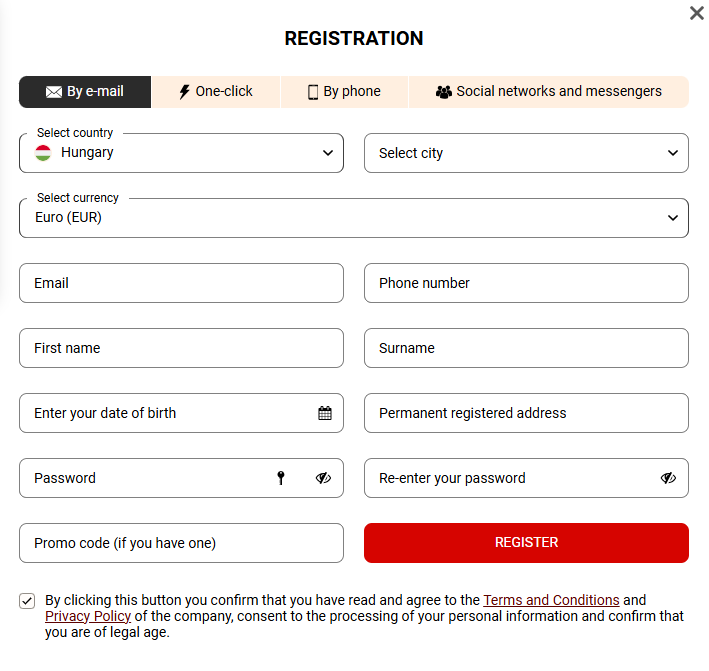Switch to the By phone tab

click(x=345, y=92)
